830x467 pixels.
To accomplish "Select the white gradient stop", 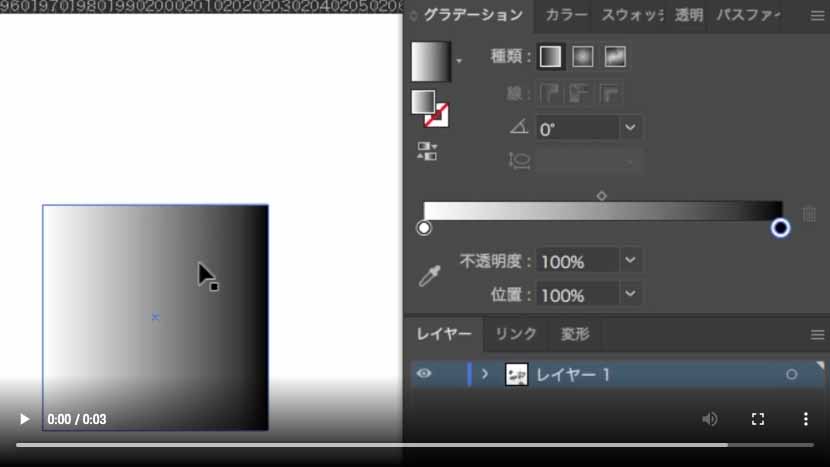I will coord(423,228).
